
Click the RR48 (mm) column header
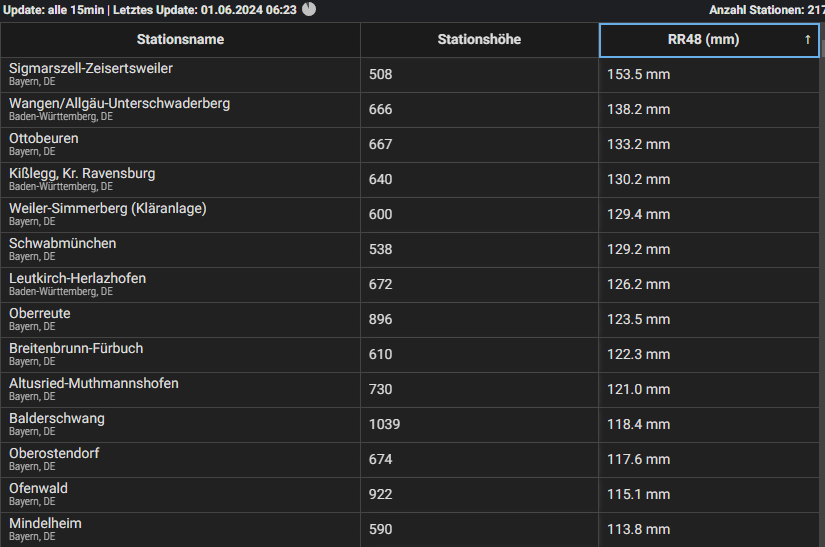tap(709, 40)
